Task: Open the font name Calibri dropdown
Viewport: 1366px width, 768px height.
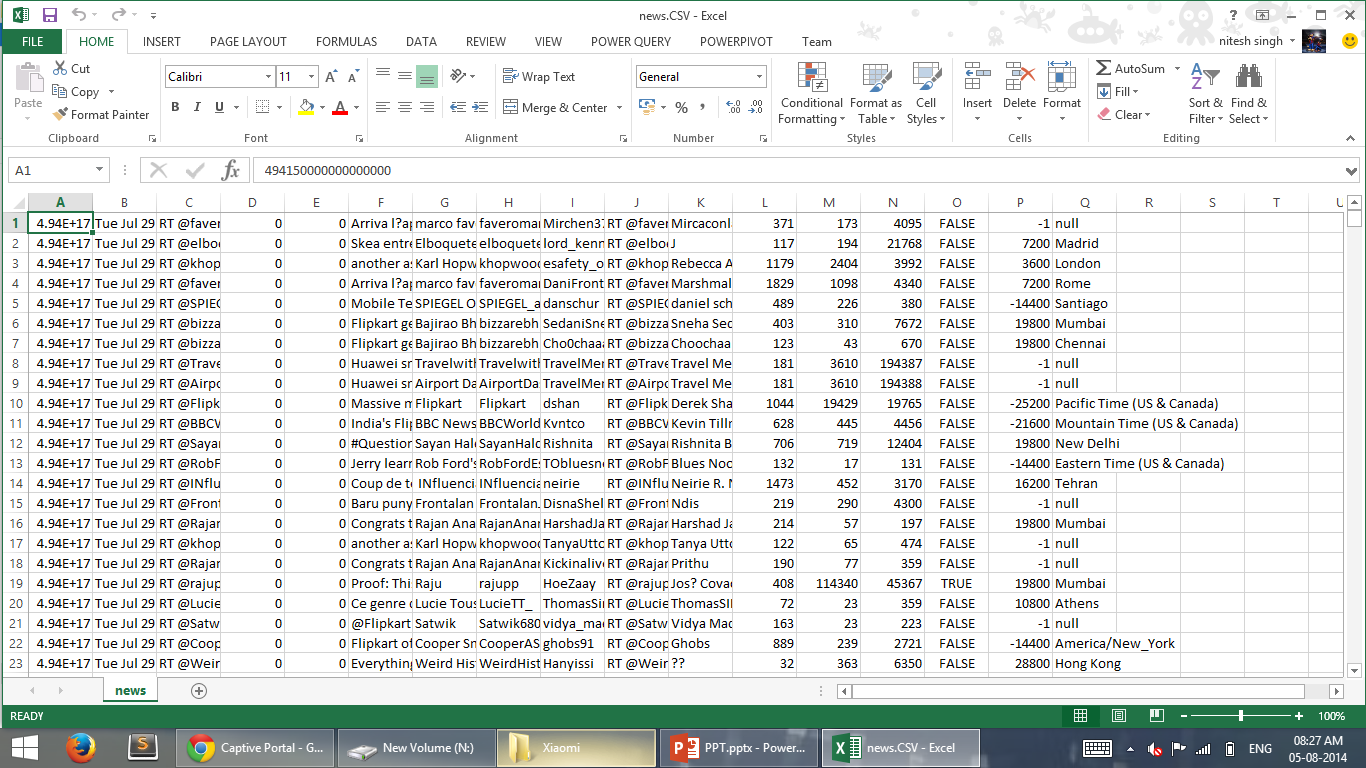Action: 268,77
